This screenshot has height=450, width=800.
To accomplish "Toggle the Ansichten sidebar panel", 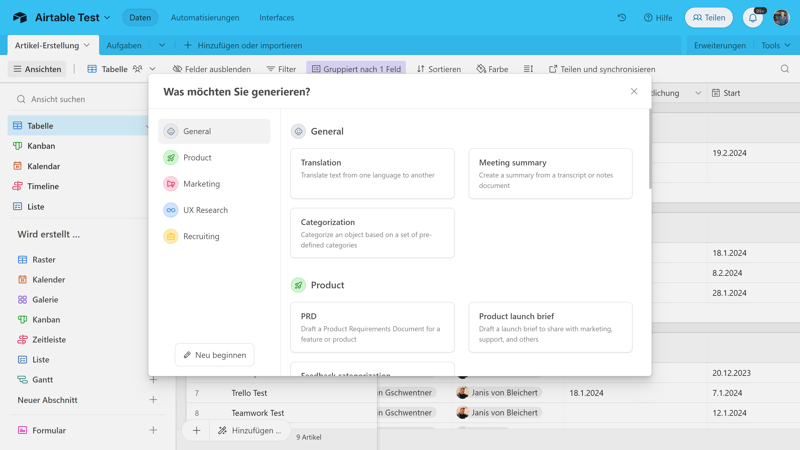I will 37,69.
